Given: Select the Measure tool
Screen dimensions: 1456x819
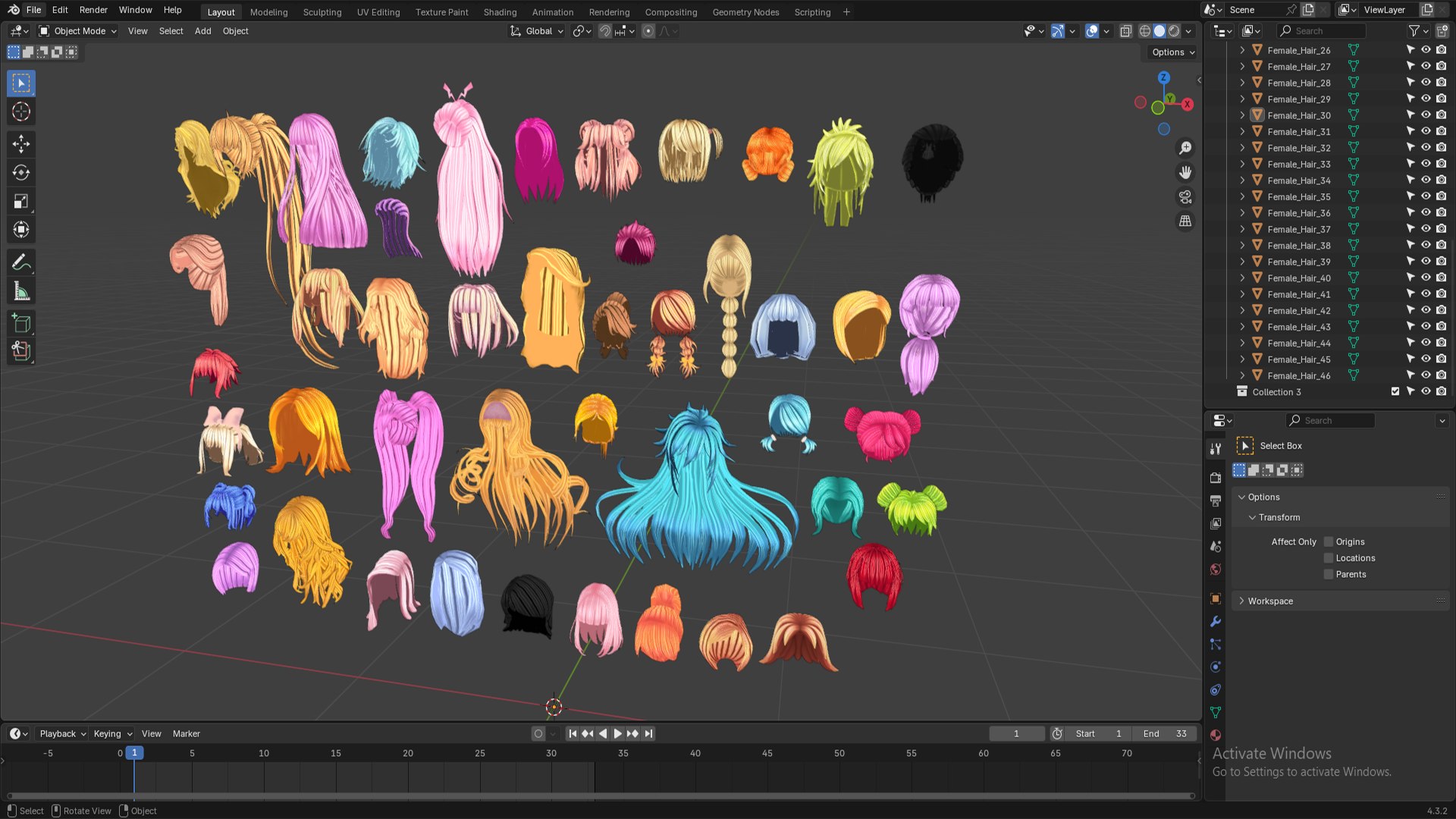Looking at the screenshot, I should tap(21, 291).
